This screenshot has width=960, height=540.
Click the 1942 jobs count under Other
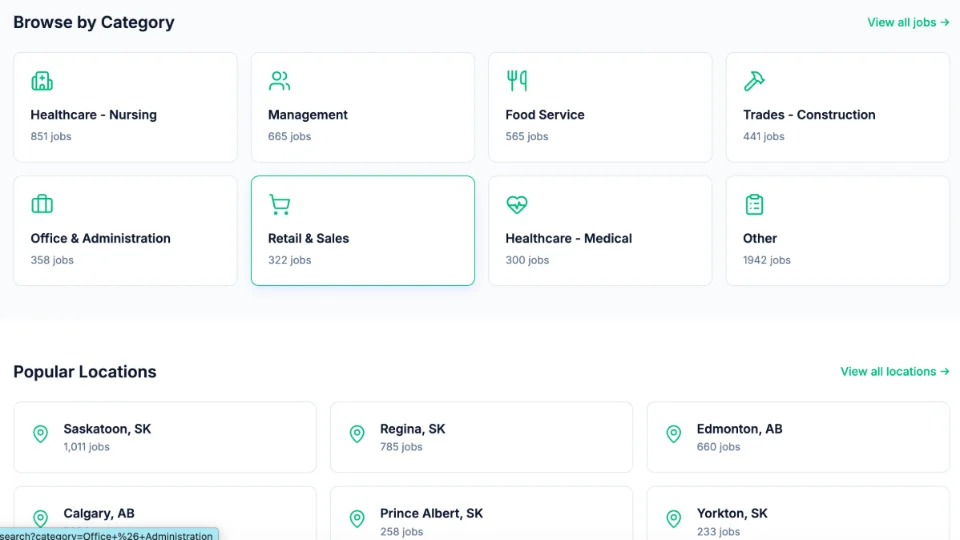coord(767,260)
